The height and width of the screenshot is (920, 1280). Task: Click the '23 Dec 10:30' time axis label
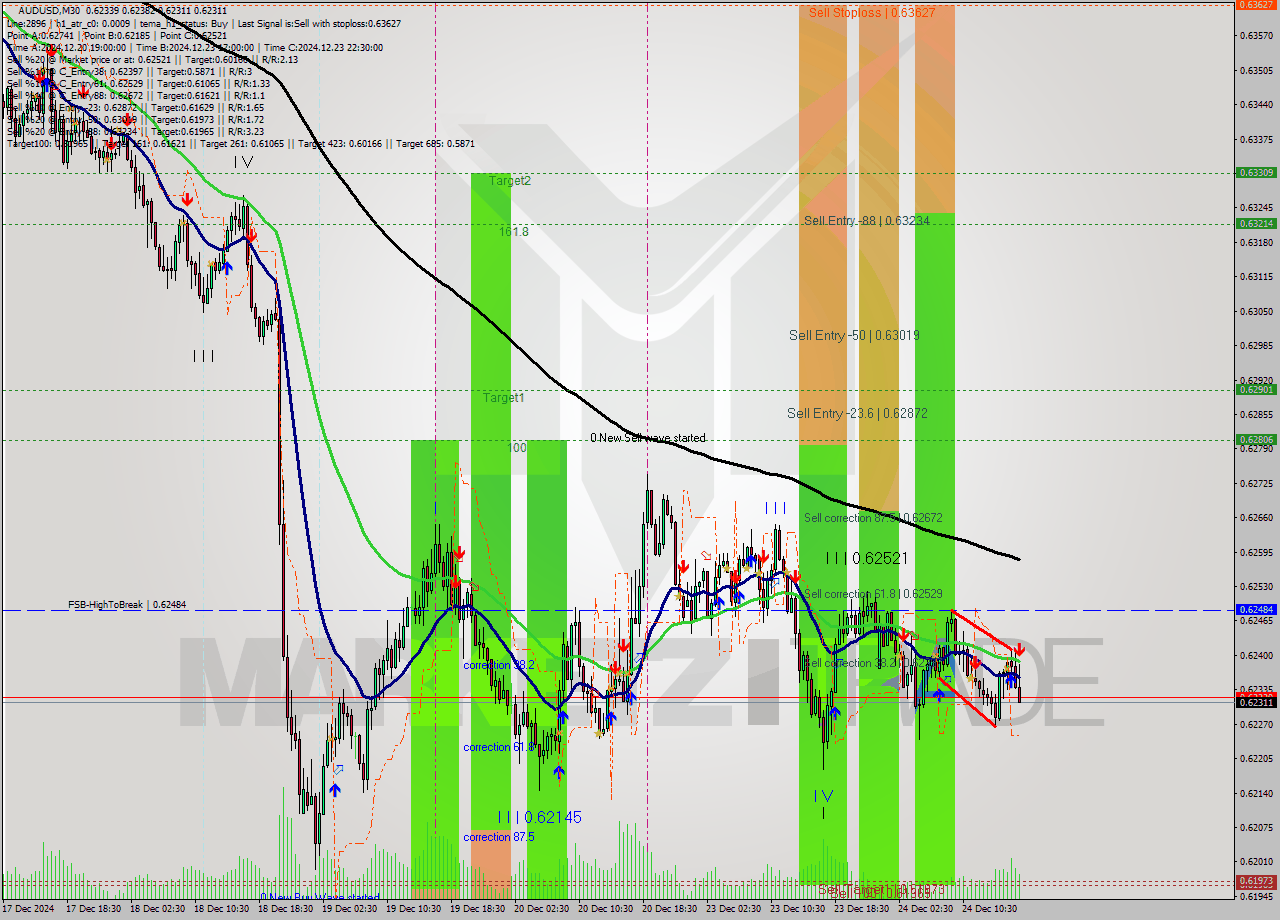tap(796, 909)
